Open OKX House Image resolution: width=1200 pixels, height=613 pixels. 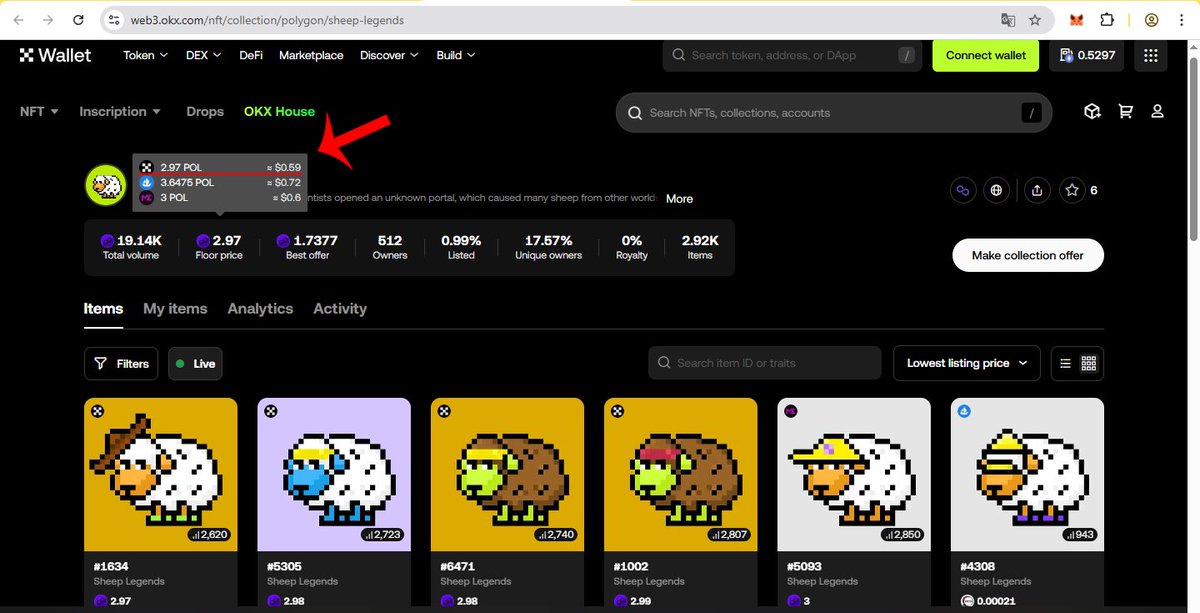[x=279, y=111]
